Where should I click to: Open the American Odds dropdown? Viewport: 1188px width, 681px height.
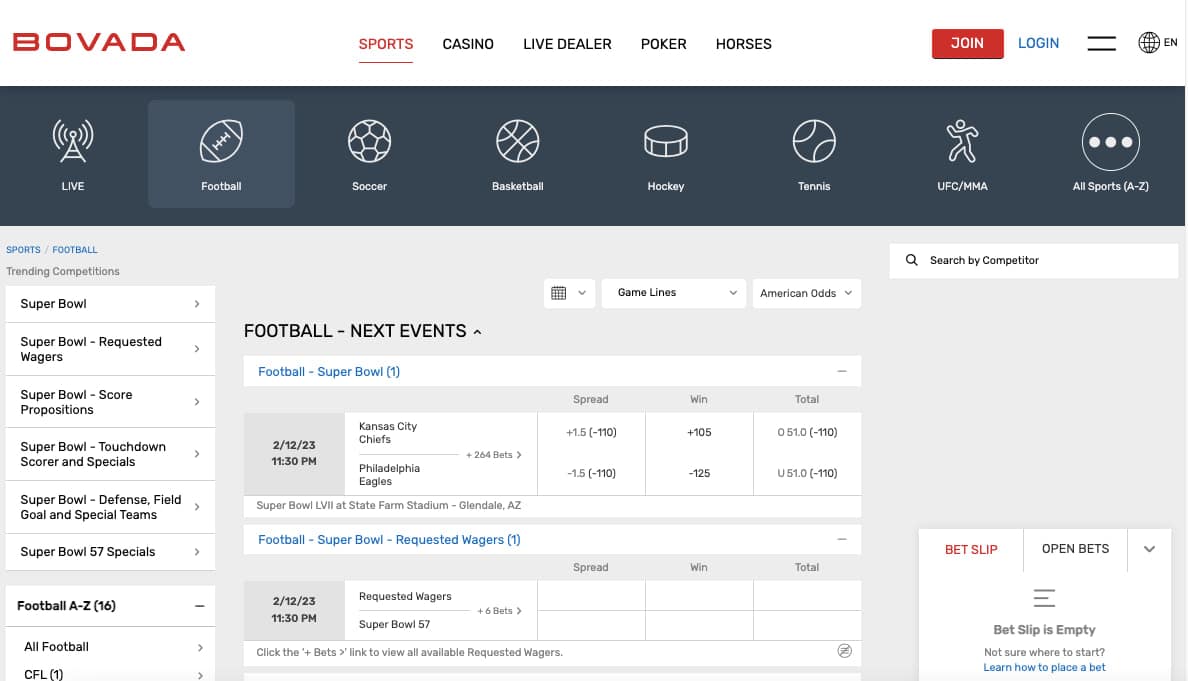807,293
